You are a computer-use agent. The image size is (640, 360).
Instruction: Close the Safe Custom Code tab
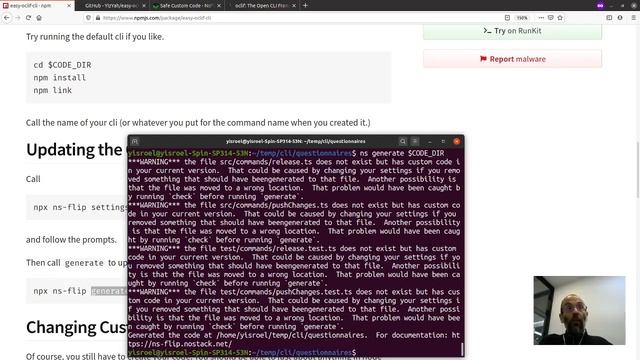pos(219,6)
